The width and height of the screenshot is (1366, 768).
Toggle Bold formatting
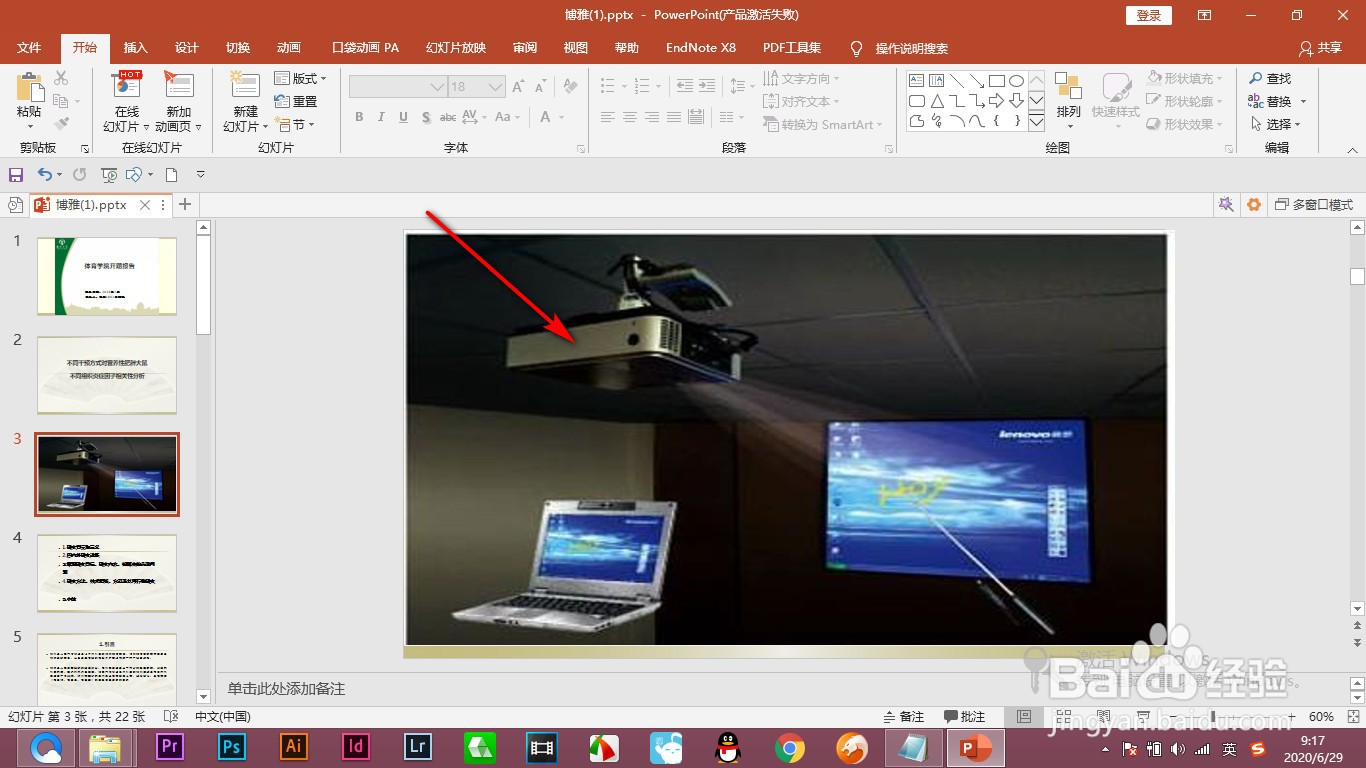(x=359, y=117)
